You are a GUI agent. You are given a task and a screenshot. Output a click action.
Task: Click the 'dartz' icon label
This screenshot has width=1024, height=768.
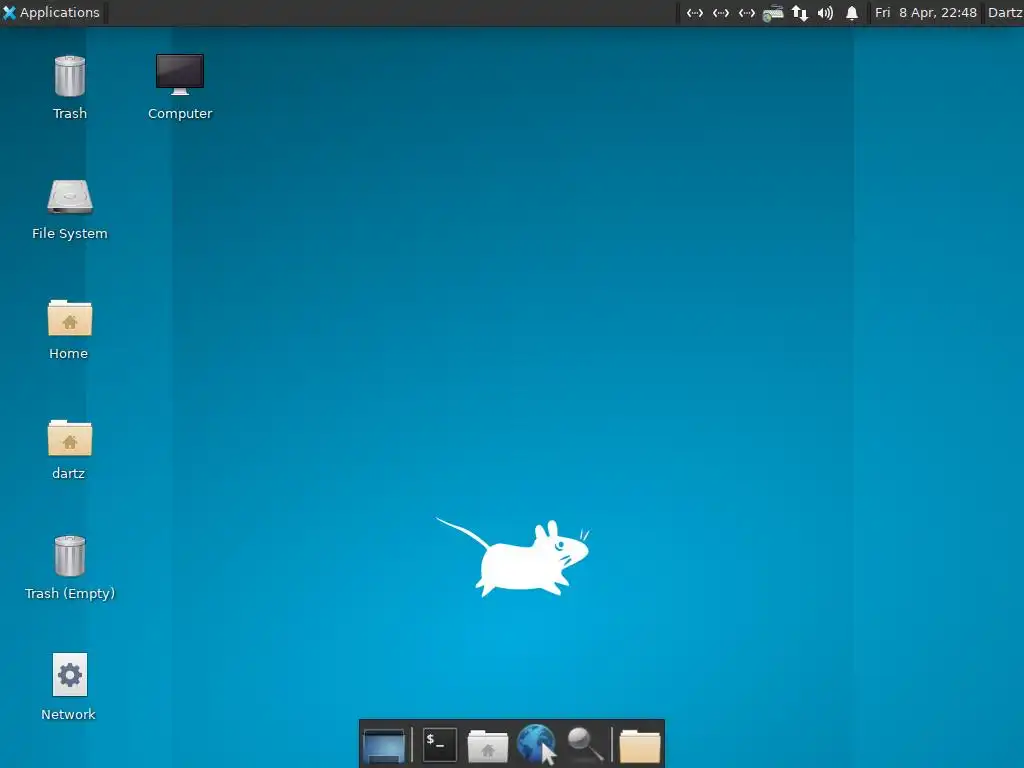69,473
